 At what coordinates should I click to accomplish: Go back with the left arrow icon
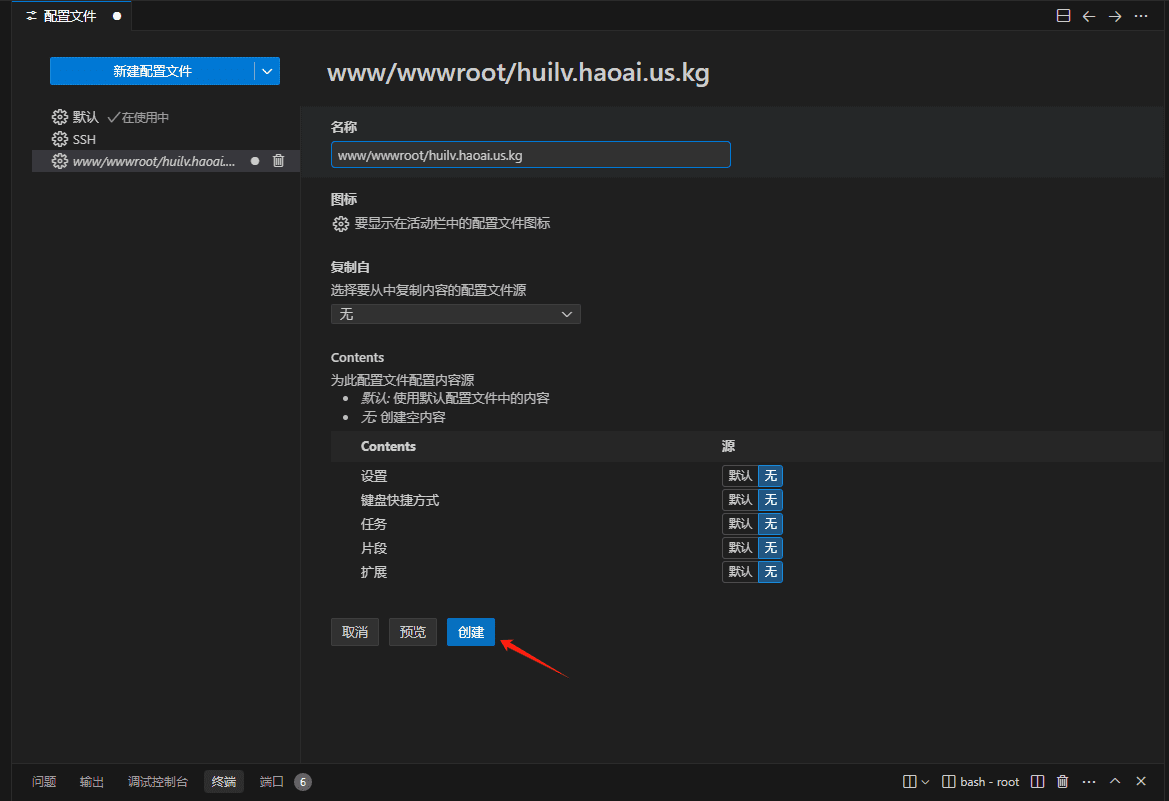(1088, 16)
